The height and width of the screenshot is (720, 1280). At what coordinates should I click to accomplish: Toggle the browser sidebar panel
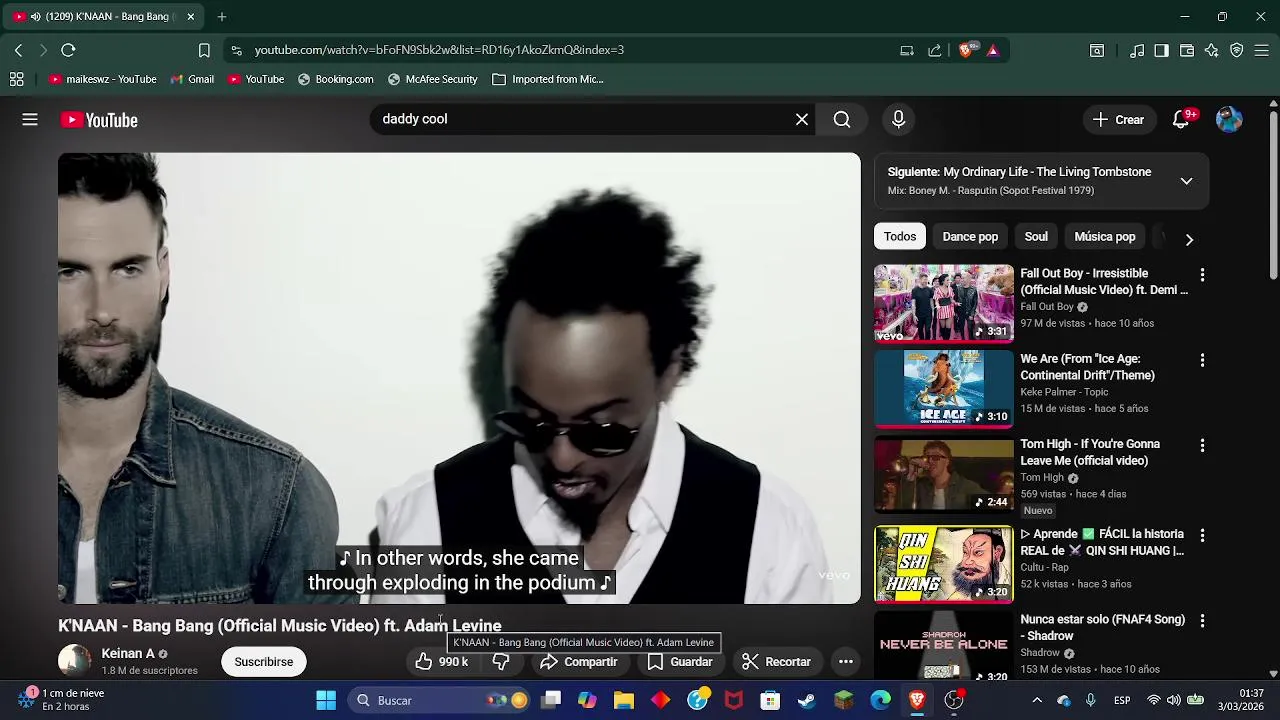click(x=1161, y=50)
